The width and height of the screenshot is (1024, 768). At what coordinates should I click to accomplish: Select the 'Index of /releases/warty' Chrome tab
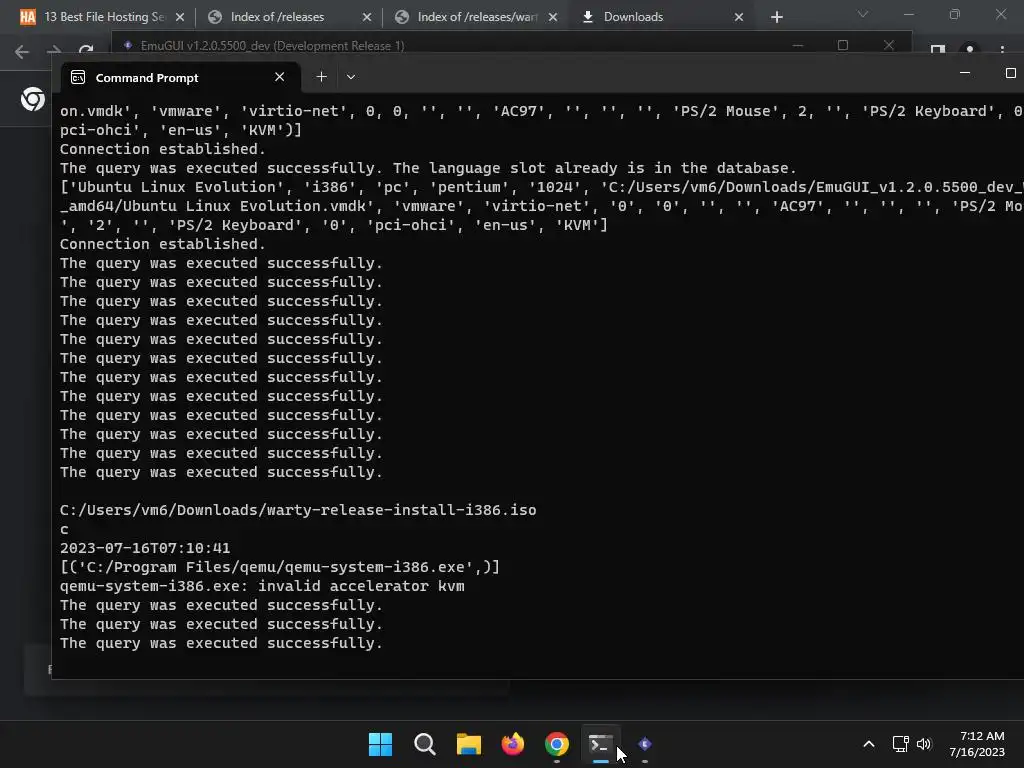(x=477, y=17)
